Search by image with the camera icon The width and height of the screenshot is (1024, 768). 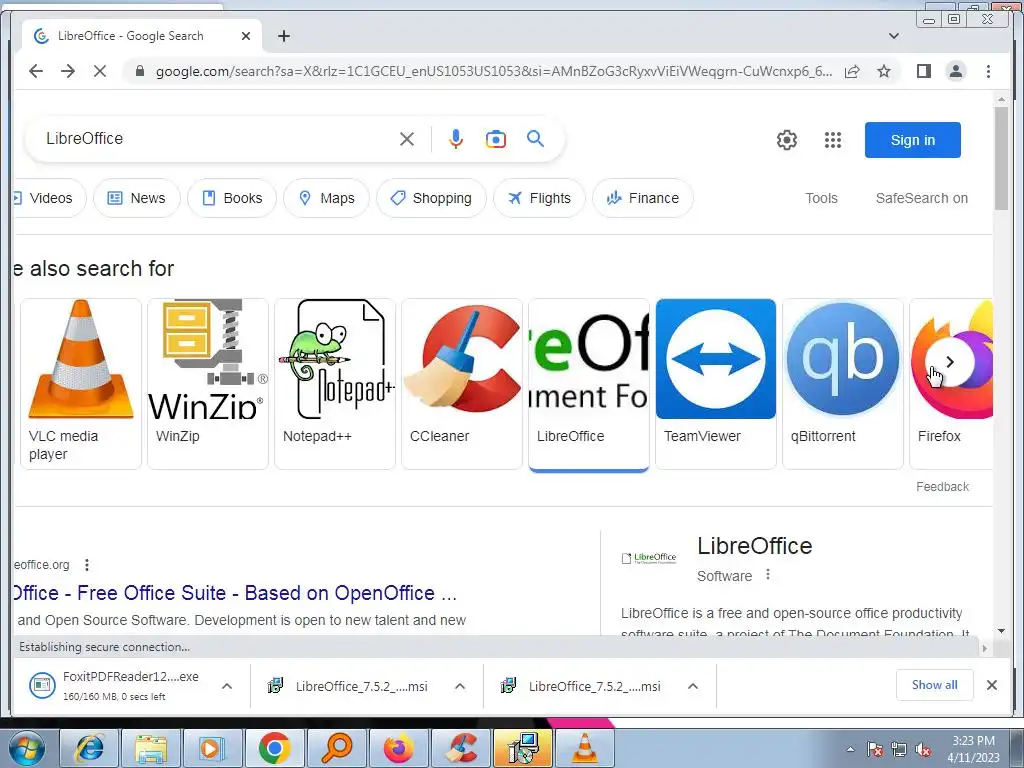pyautogui.click(x=496, y=139)
